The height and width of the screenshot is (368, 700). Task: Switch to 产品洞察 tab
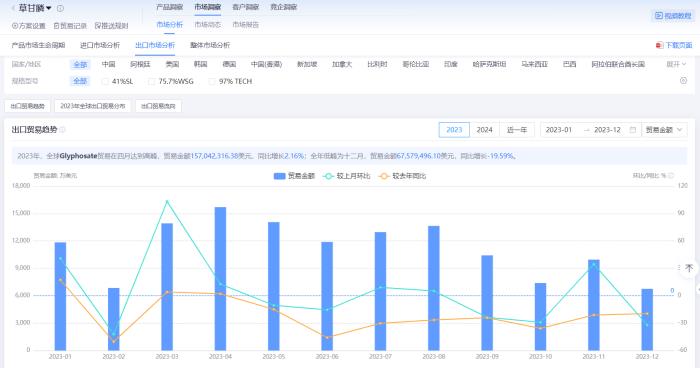coord(170,7)
